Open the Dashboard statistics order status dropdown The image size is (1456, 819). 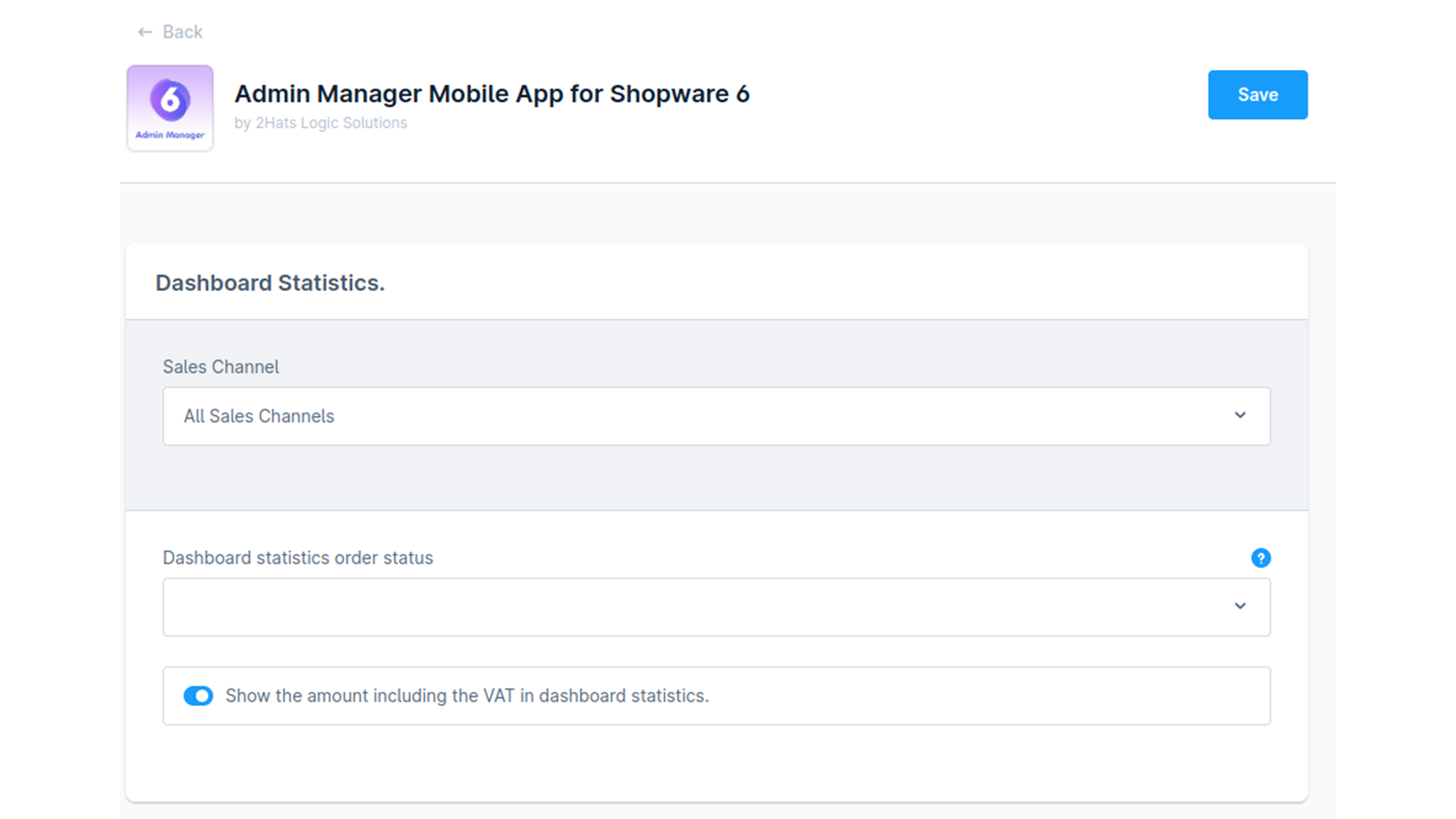point(717,607)
